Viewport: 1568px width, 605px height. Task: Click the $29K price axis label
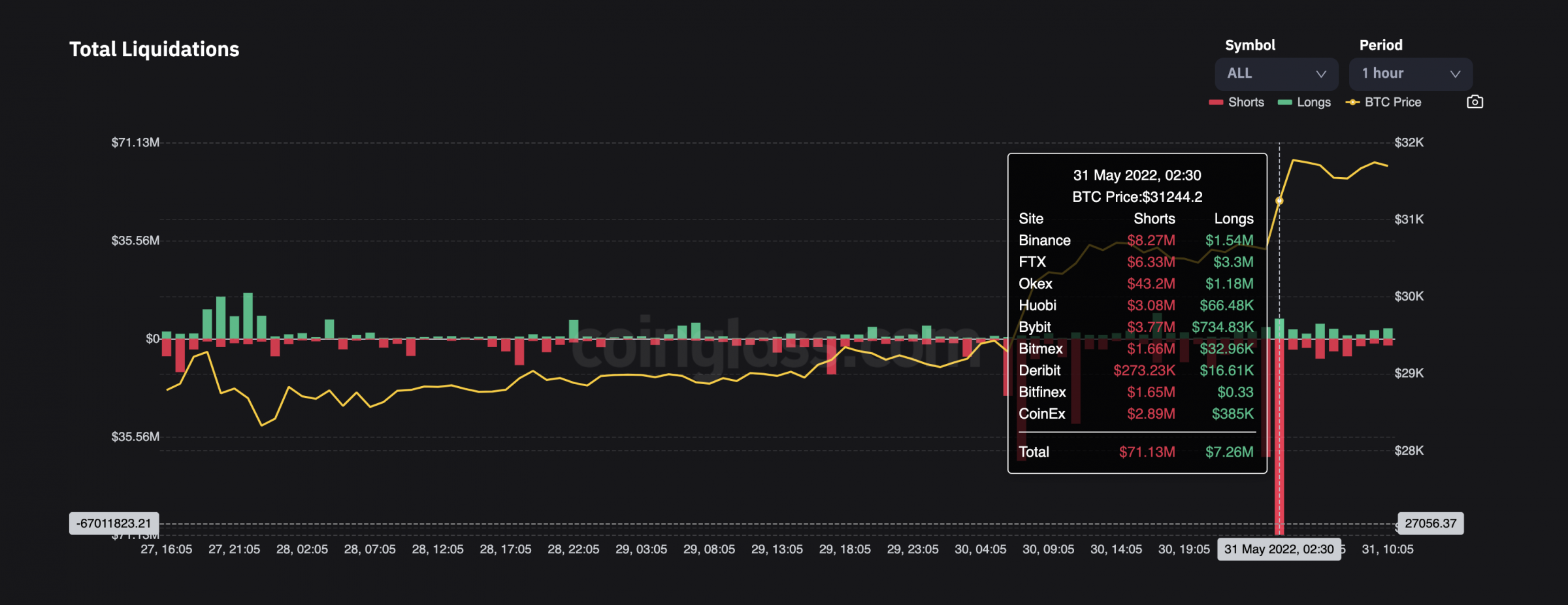point(1409,373)
